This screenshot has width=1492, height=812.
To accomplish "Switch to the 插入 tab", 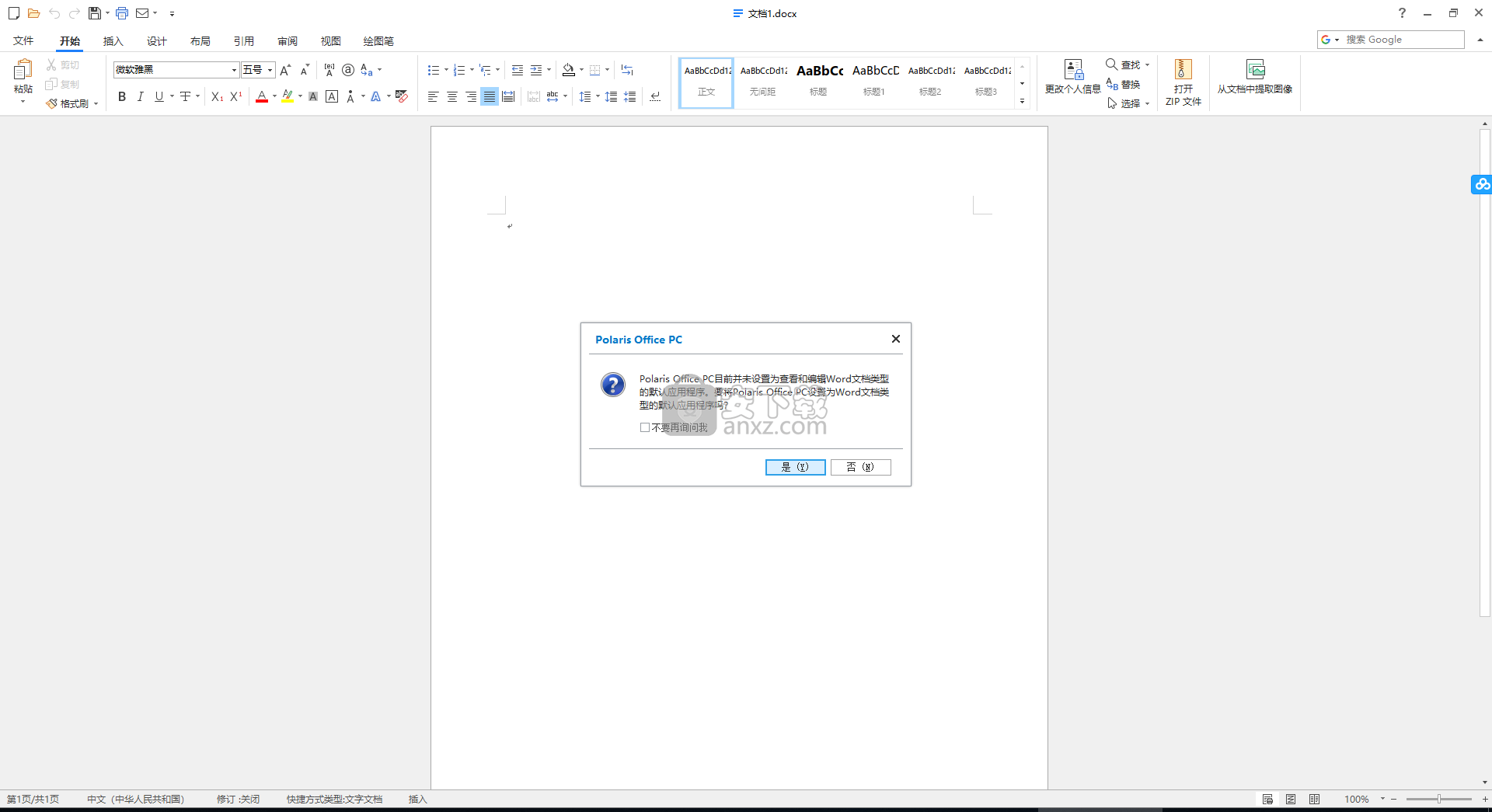I will point(113,40).
